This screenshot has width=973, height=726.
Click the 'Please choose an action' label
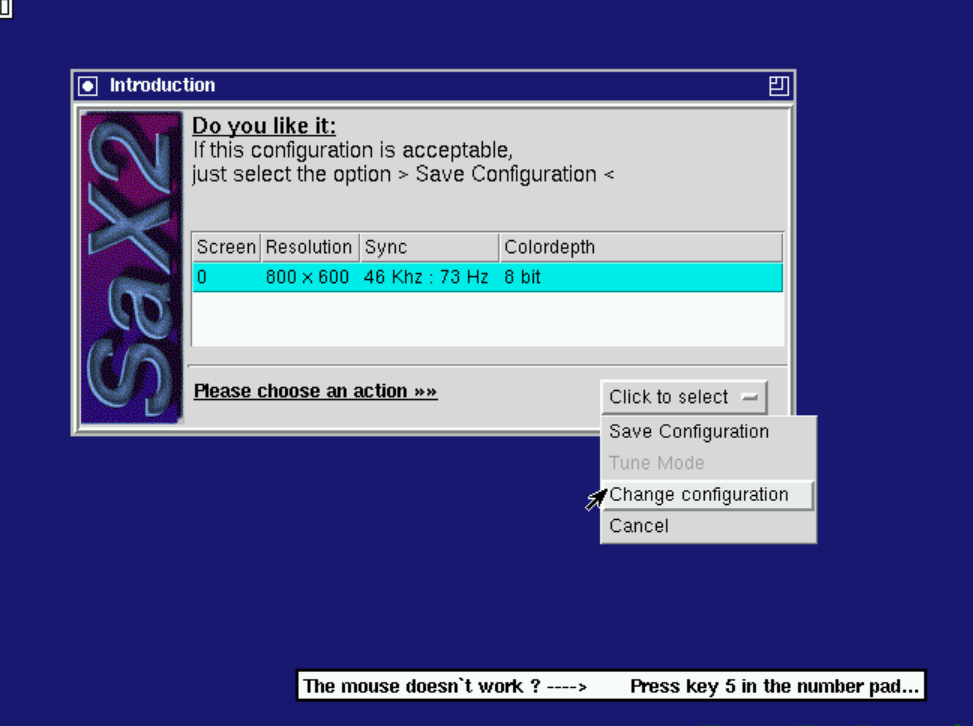point(315,392)
